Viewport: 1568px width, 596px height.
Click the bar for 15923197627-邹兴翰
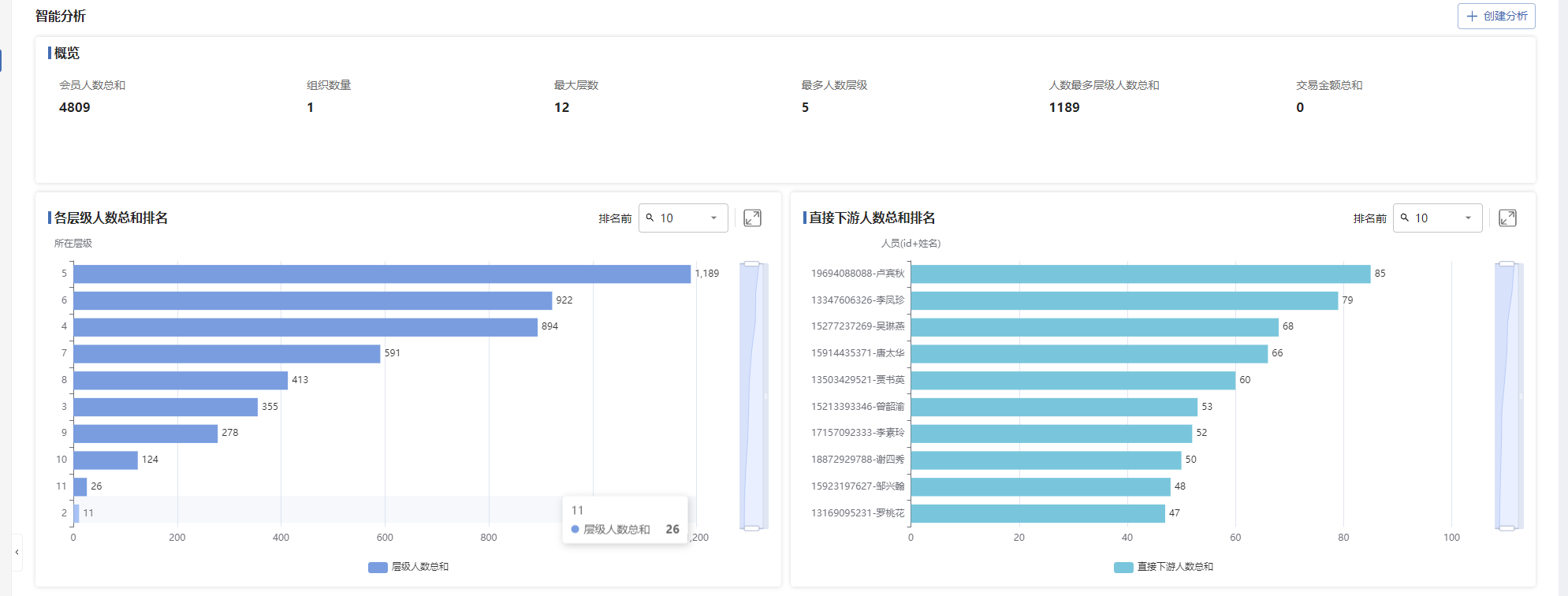point(1041,486)
